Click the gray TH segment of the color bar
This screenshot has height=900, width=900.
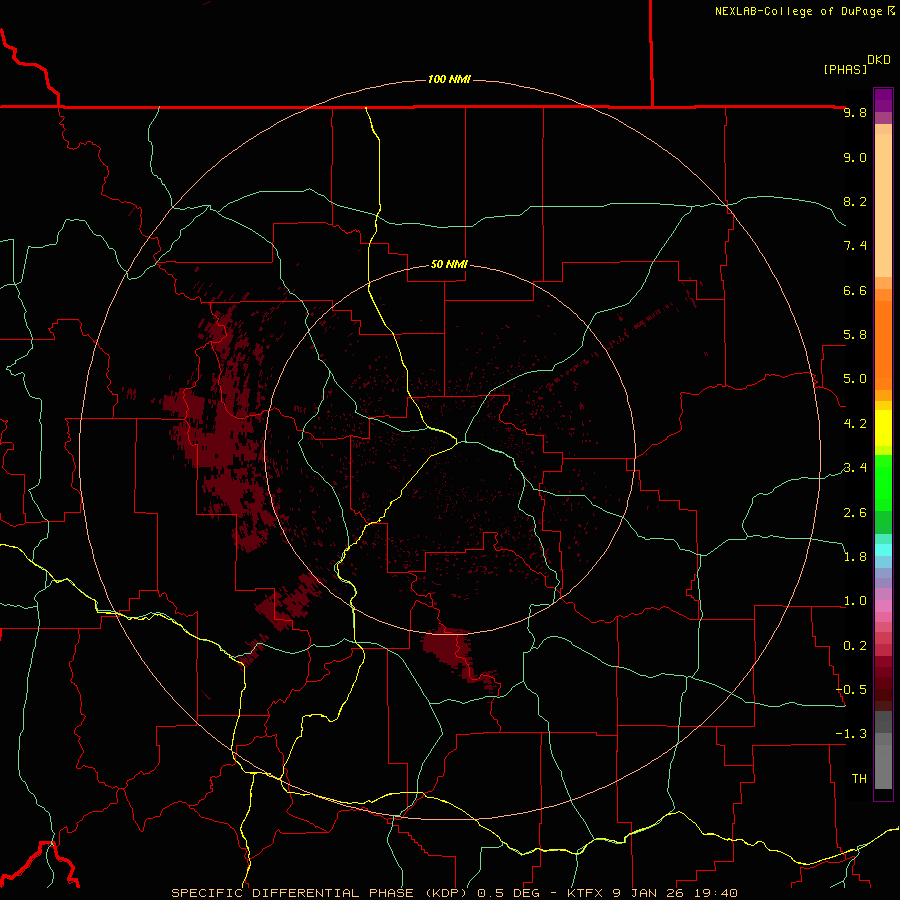[883, 766]
